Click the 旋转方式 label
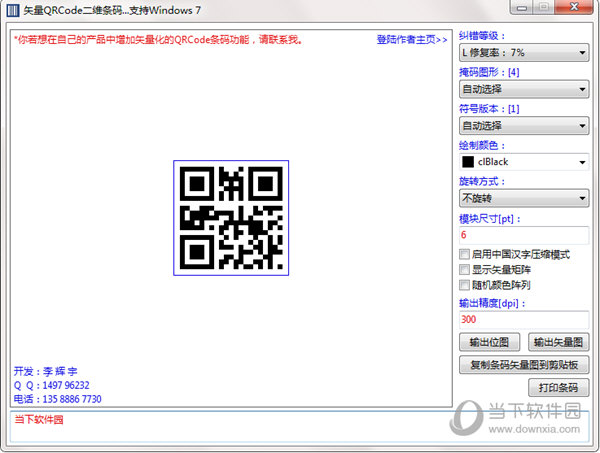Image resolution: width=600 pixels, height=453 pixels. click(x=482, y=181)
